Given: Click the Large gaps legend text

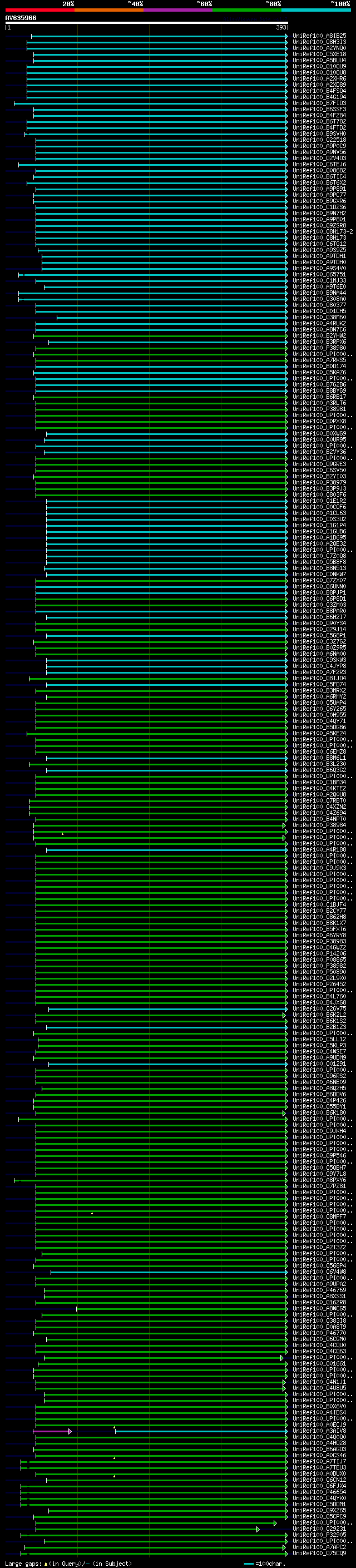Looking at the screenshot, I should tap(68, 1563).
